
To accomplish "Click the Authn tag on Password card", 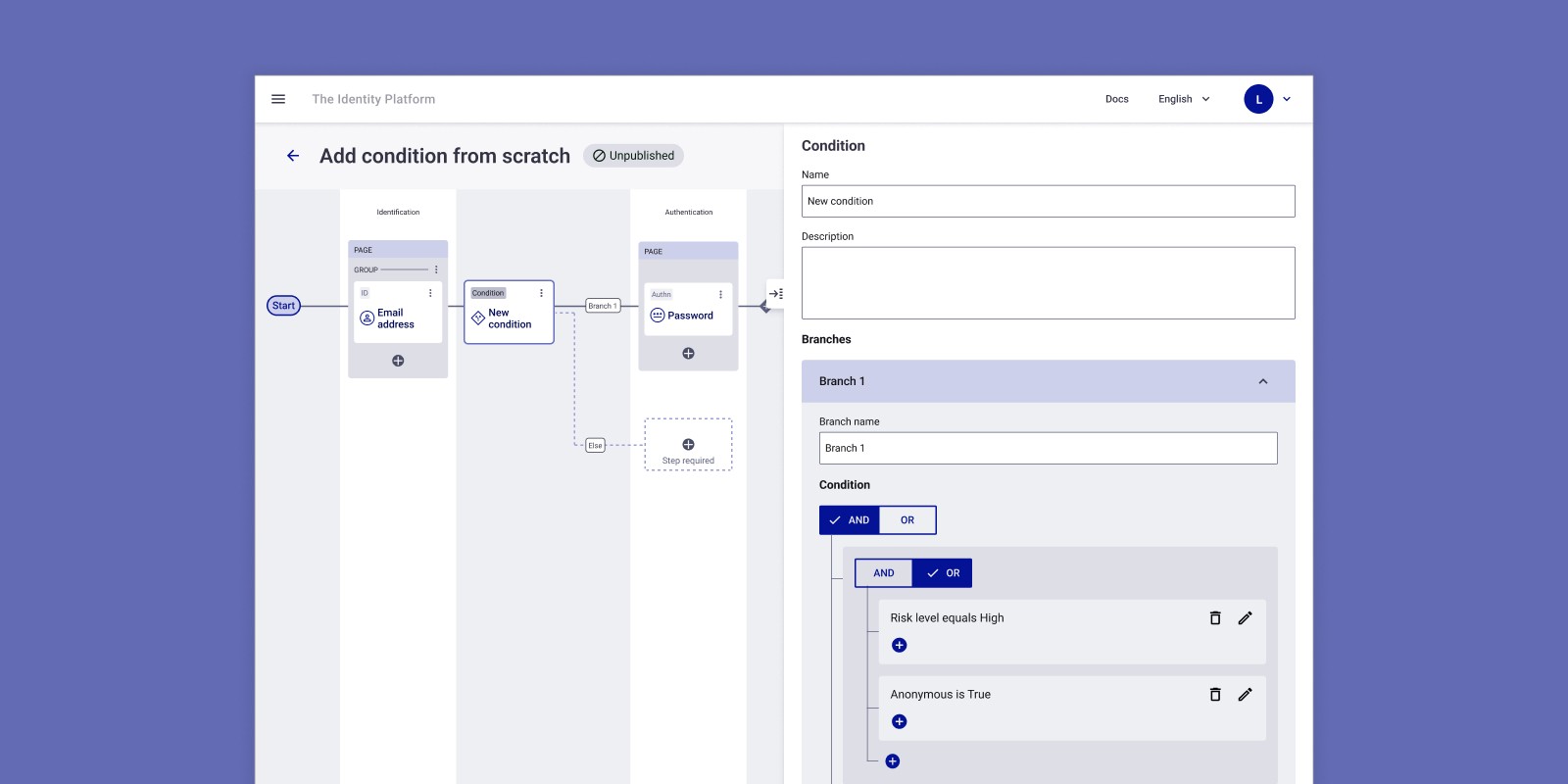I will 661,294.
